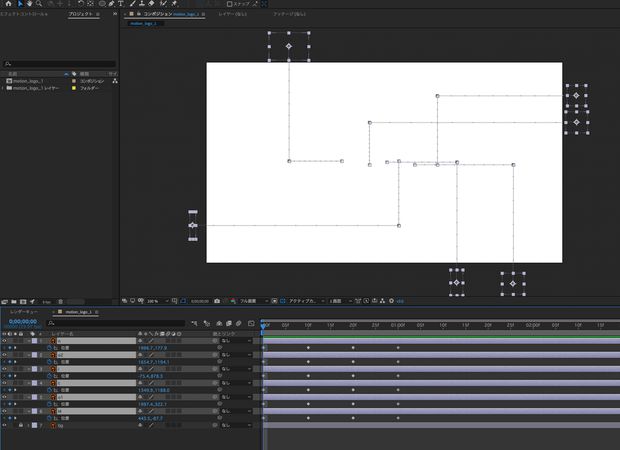This screenshot has height=450, width=620.
Task: Go to the Home screen icon
Action: (8, 3)
